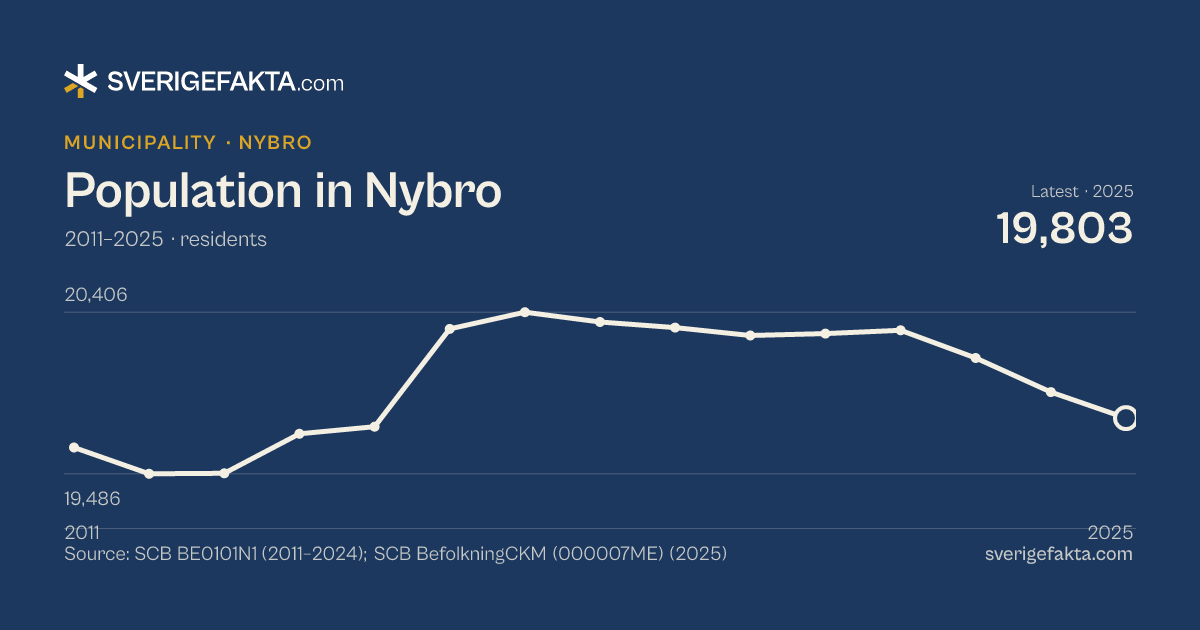The image size is (1200, 630).
Task: Click the Population in Nybro heading
Action: 283,190
